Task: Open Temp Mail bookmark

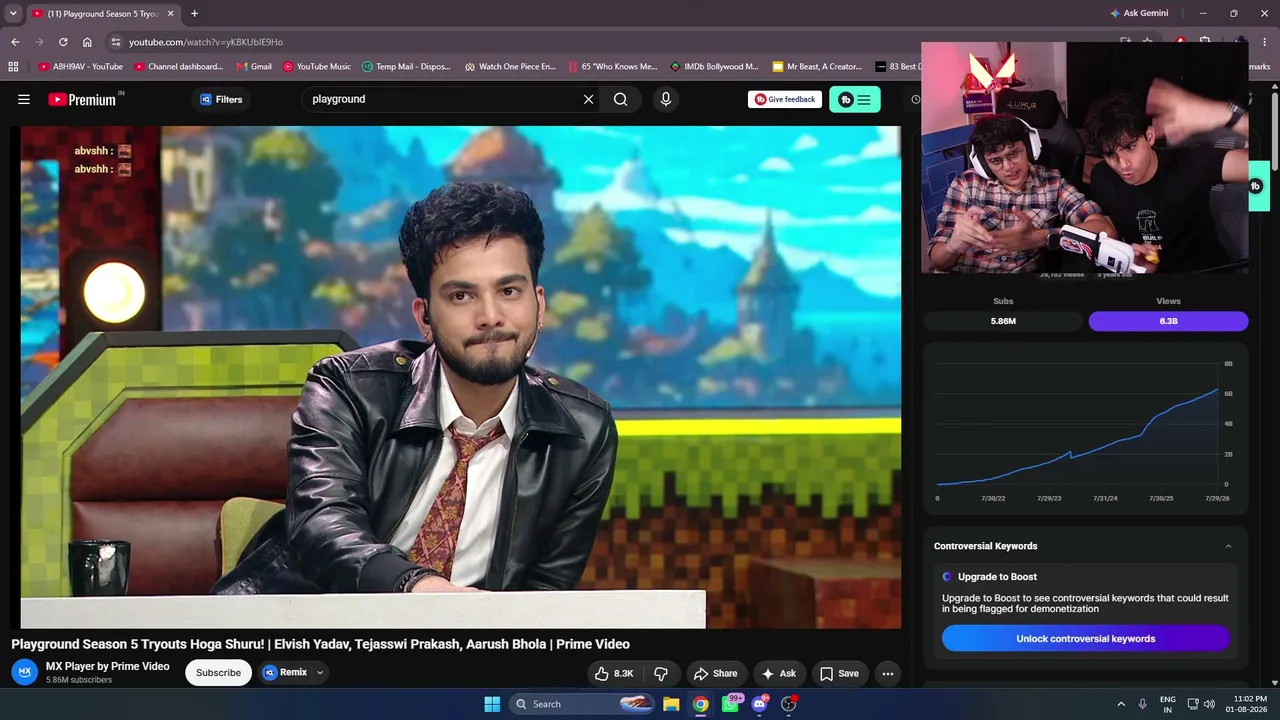Action: (x=406, y=67)
